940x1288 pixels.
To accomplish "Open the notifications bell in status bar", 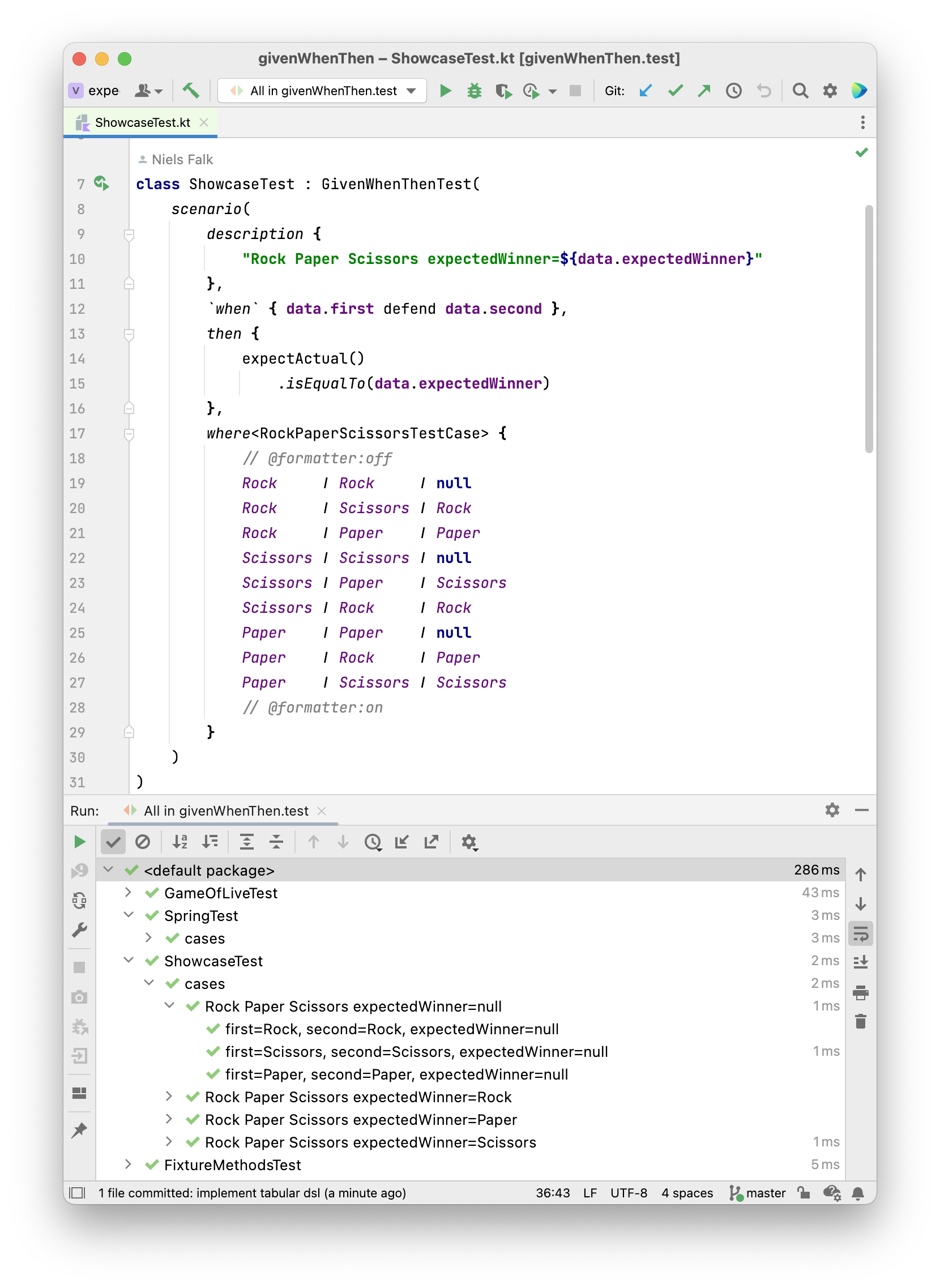I will pos(858,1193).
